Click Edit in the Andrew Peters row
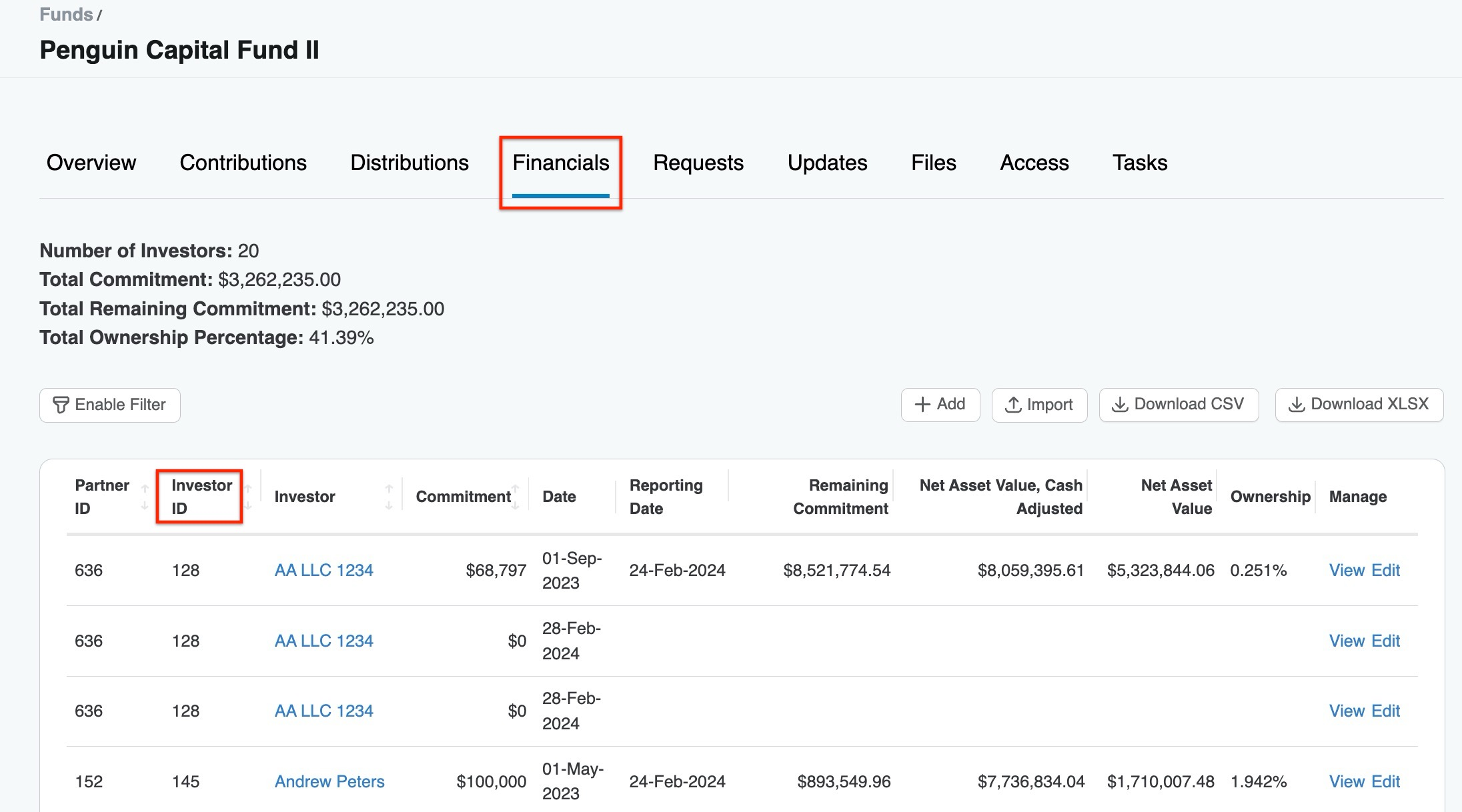 click(x=1385, y=781)
